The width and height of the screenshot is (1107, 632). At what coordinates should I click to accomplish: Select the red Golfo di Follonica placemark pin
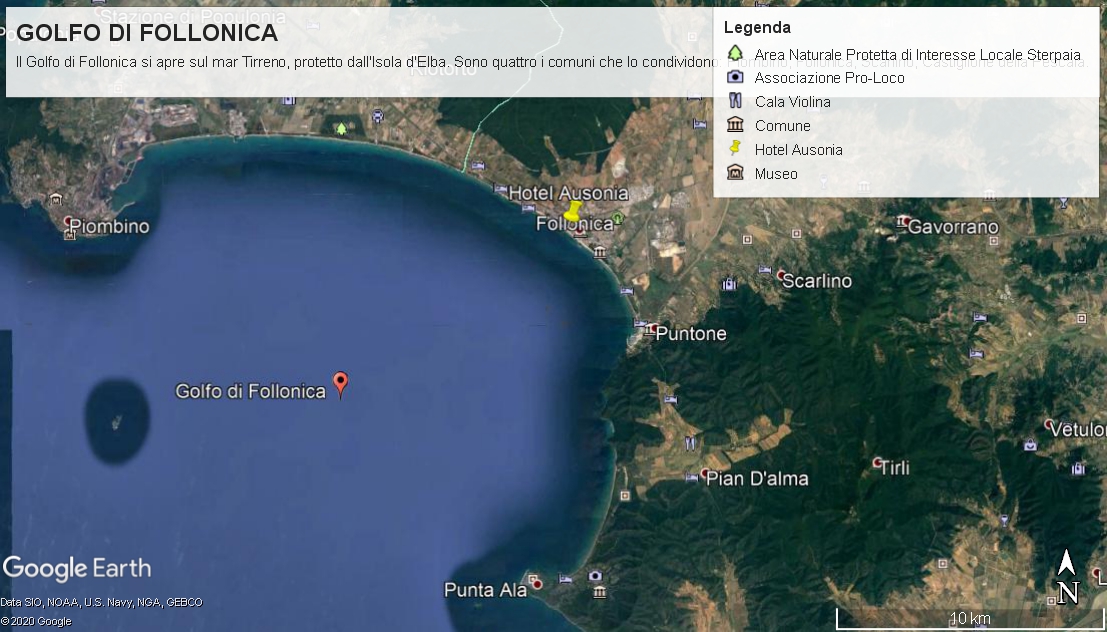click(x=340, y=385)
